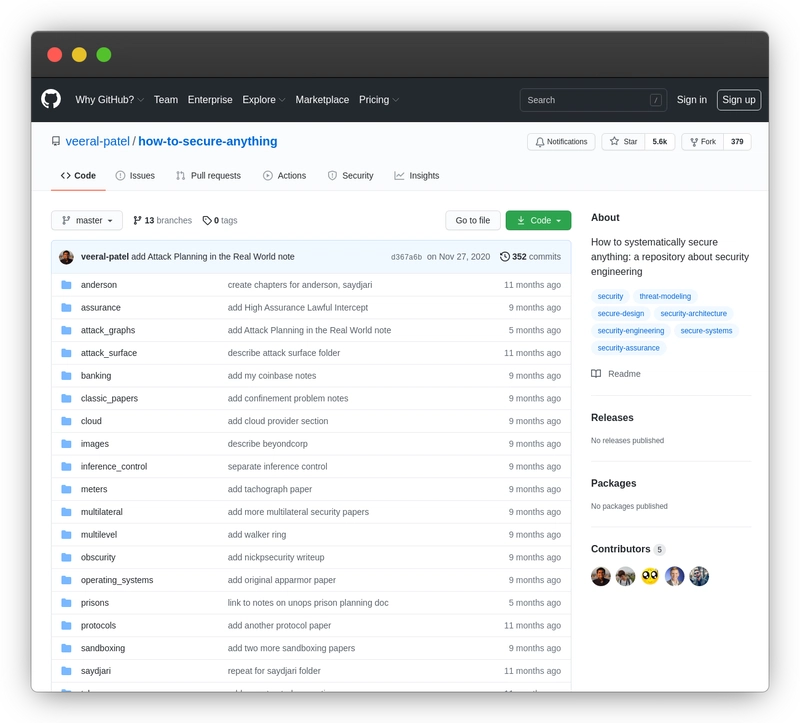This screenshot has height=723, width=800.
Task: Click the Go to file button
Action: point(472,220)
